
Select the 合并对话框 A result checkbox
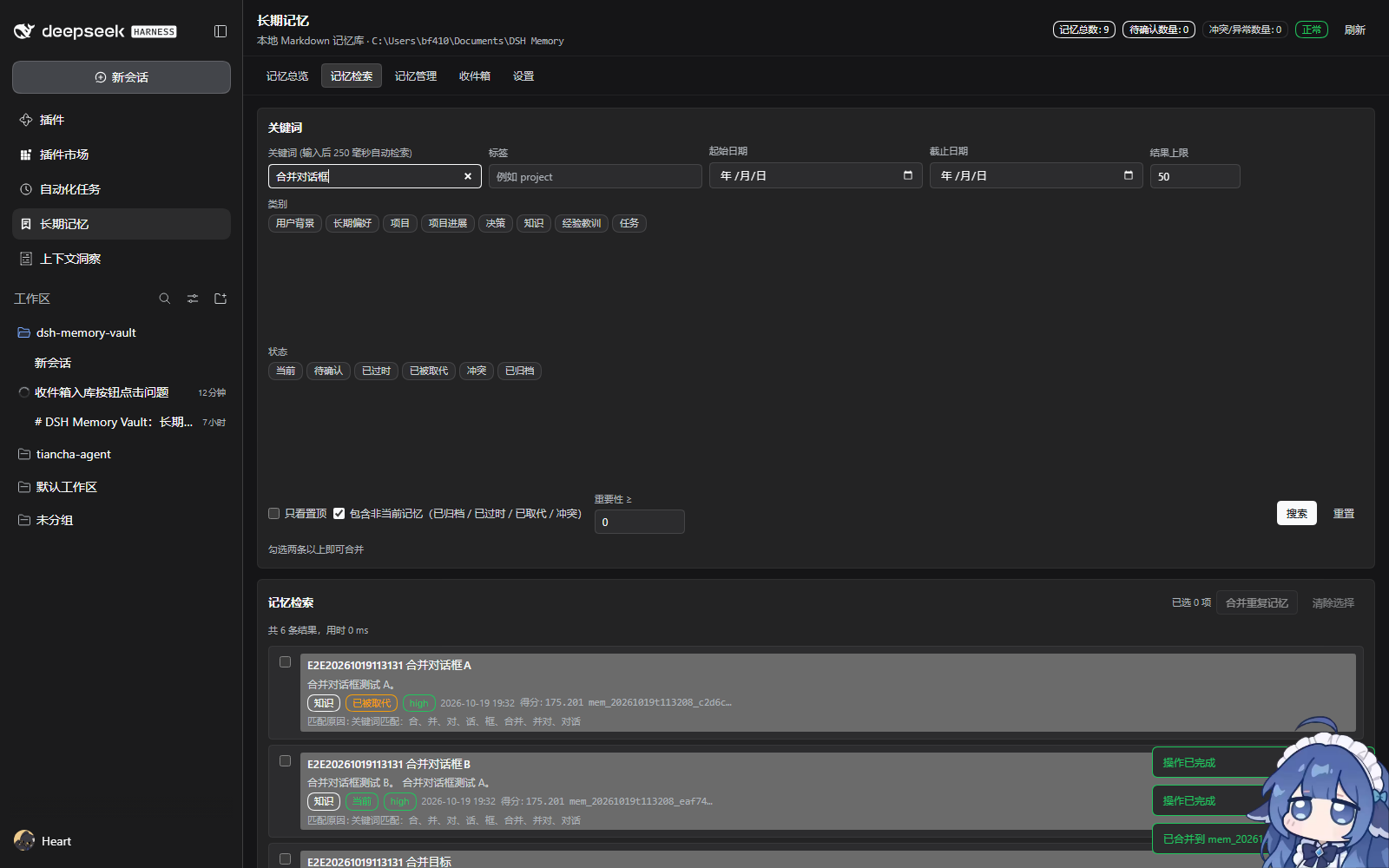[x=285, y=662]
